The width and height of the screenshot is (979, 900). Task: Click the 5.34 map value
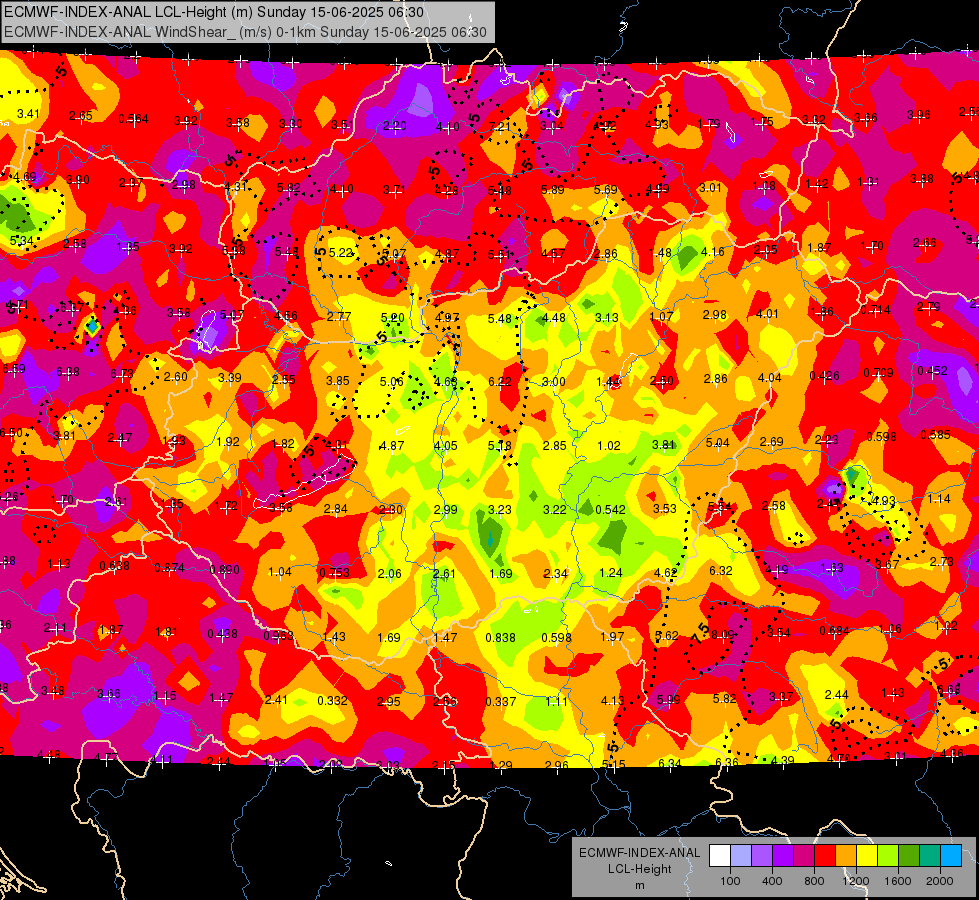coord(21,240)
